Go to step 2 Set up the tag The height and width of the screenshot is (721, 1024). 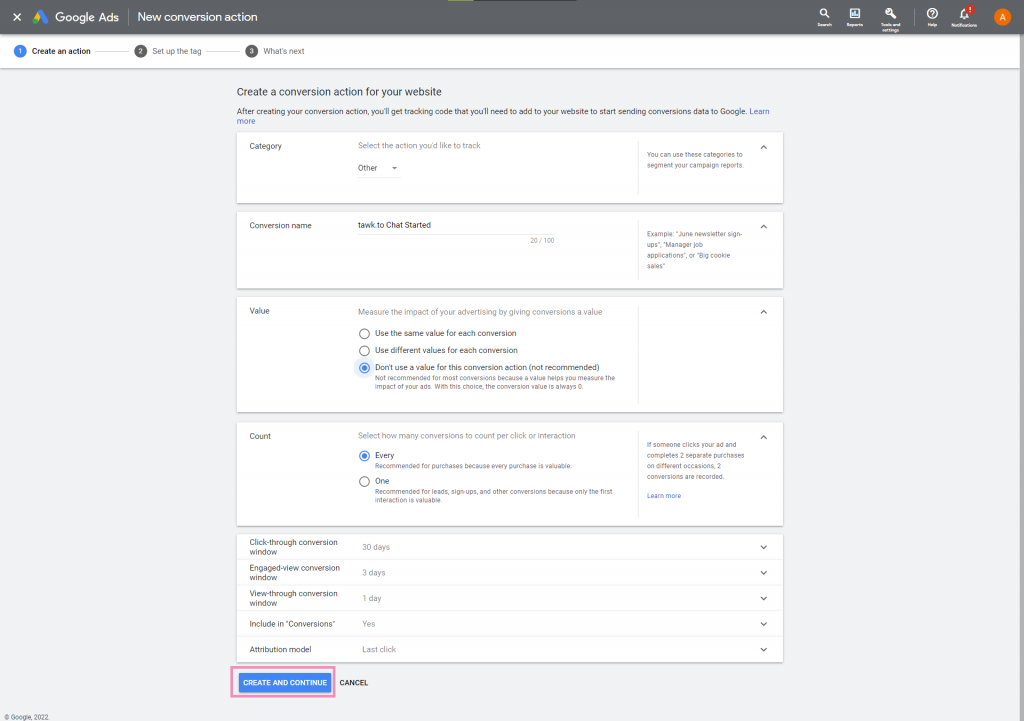(x=168, y=51)
